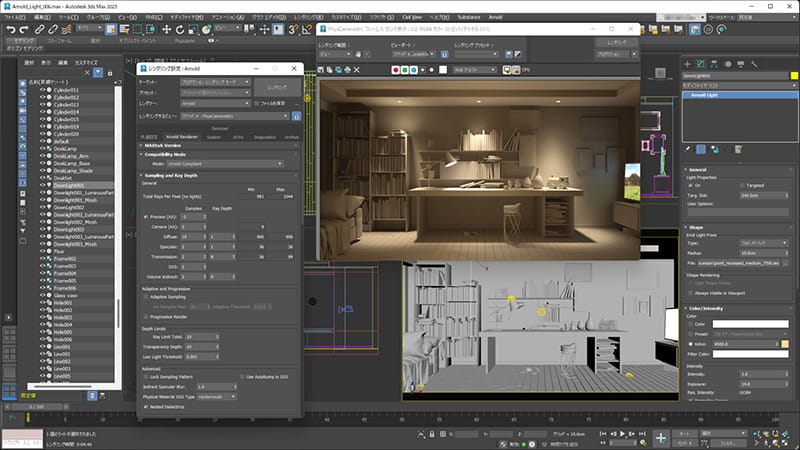Screen dimensions: 800x450
Task: Click the Undo arrow in main toolbar
Action: tap(11, 30)
